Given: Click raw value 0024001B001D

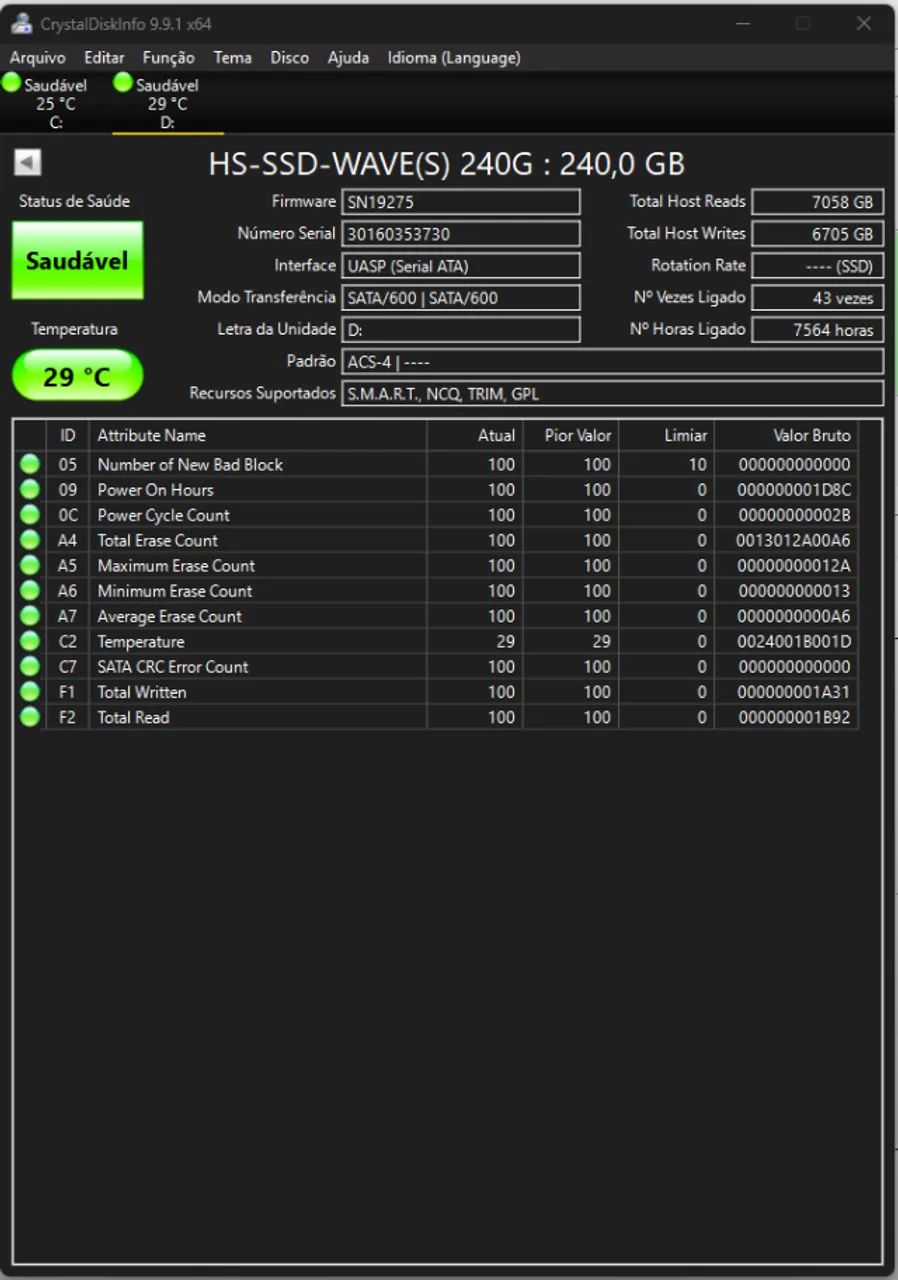Looking at the screenshot, I should [793, 641].
